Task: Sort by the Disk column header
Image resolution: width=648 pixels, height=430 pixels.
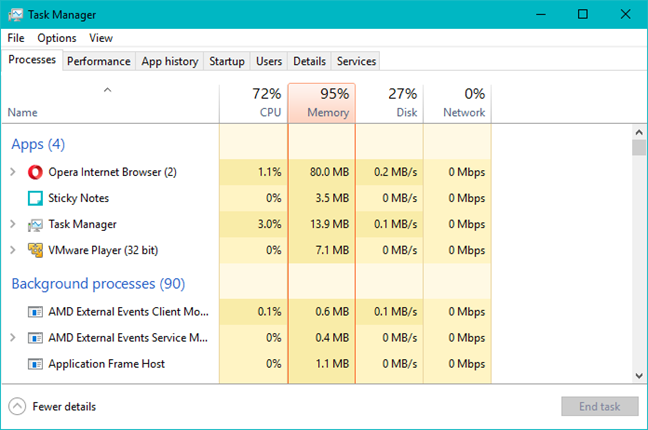Action: (x=389, y=103)
